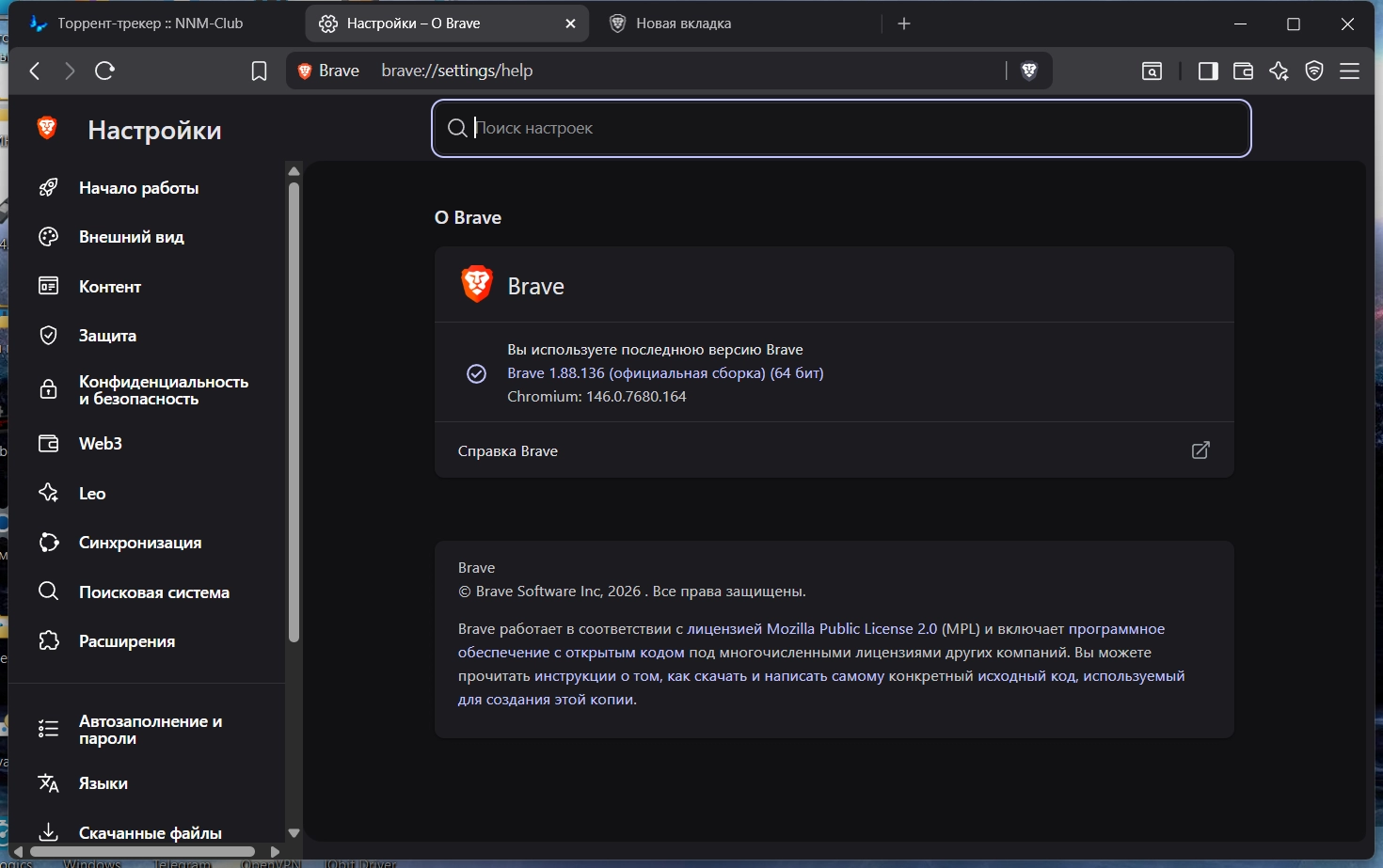Click the download icon beside Скачанные файлы
1383x868 pixels.
click(x=48, y=831)
